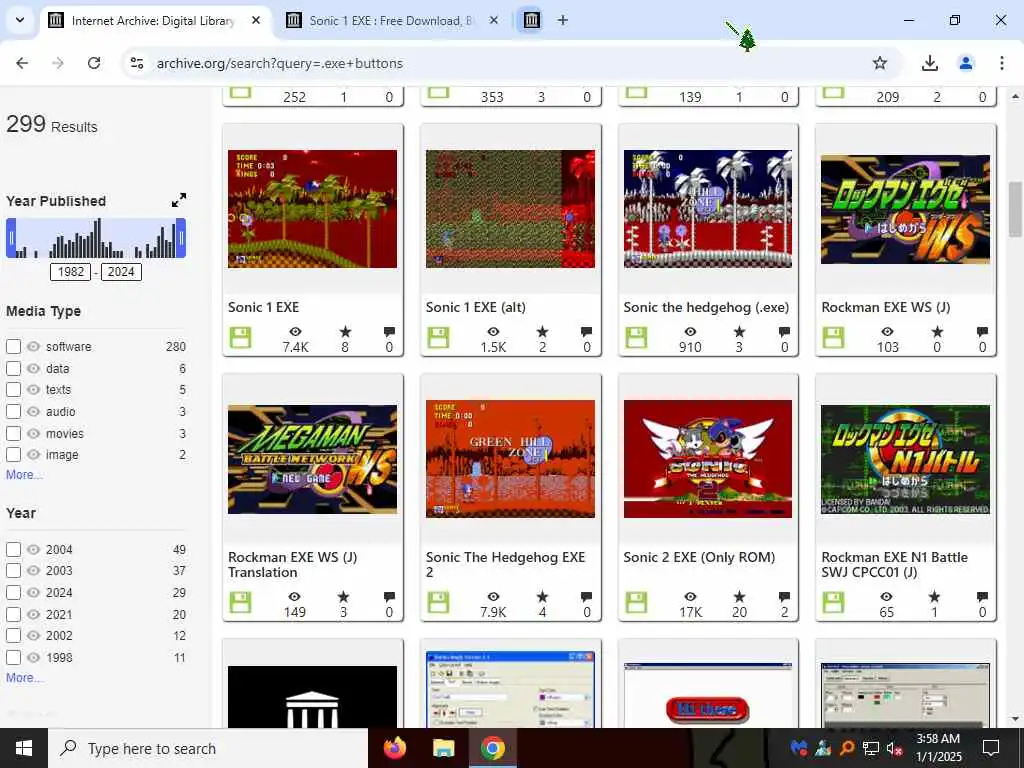
Task: Expand More years list
Action: [24, 678]
